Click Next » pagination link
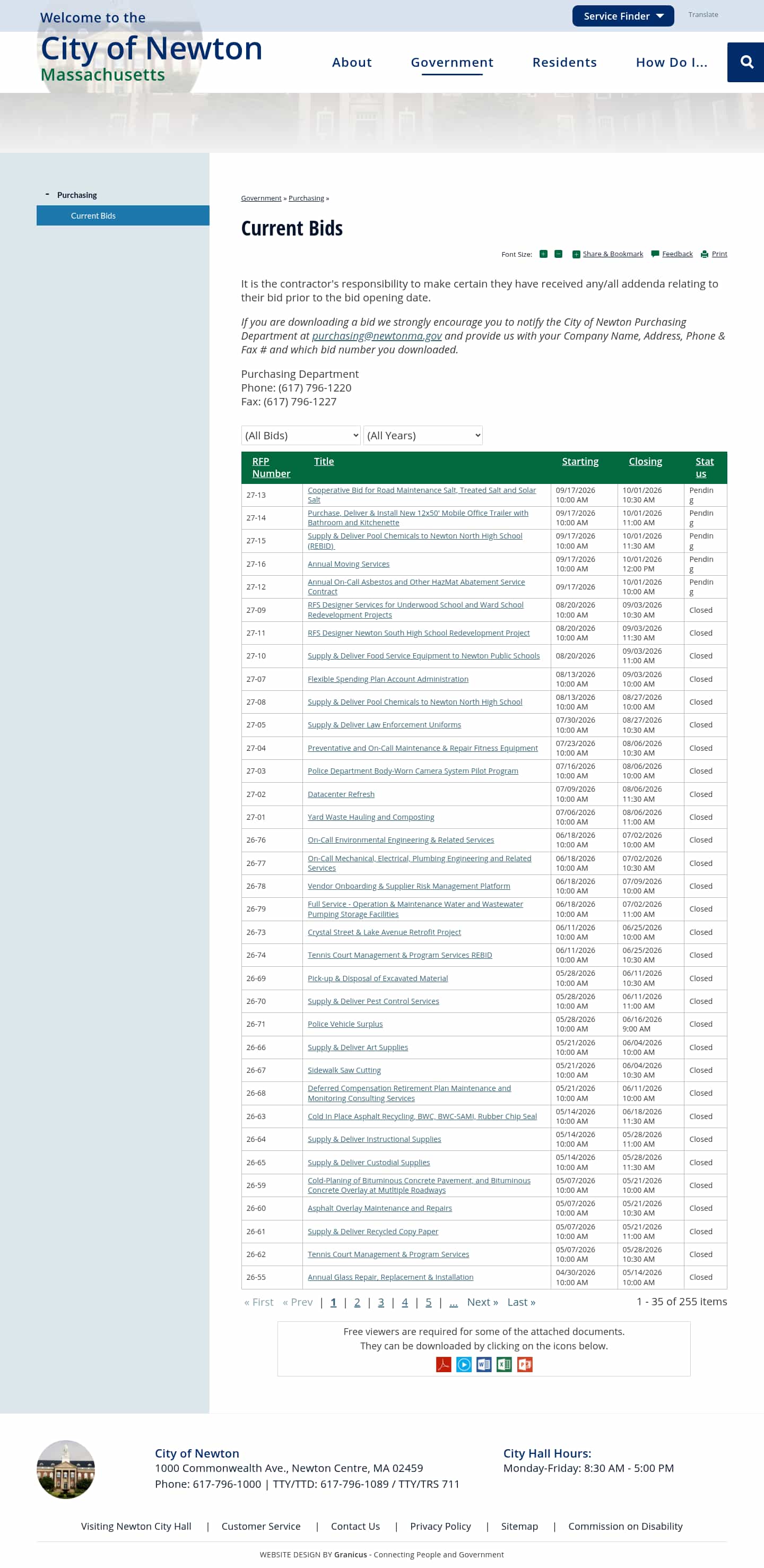This screenshot has width=764, height=1568. [482, 1302]
